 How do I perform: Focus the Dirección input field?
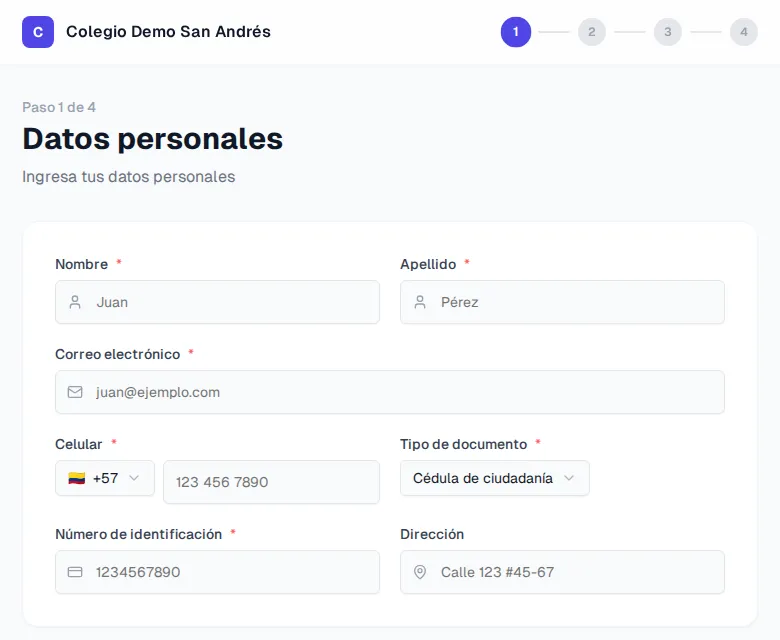pyautogui.click(x=563, y=572)
